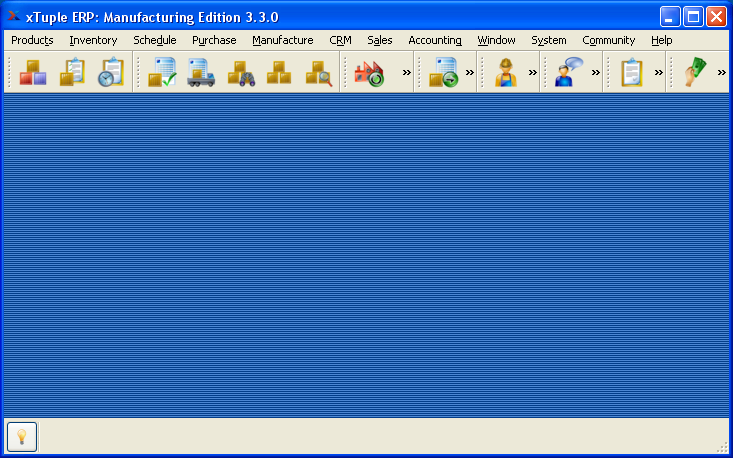Click the person with speech bubble CRM icon
Image resolution: width=733 pixels, height=458 pixels.
click(568, 72)
